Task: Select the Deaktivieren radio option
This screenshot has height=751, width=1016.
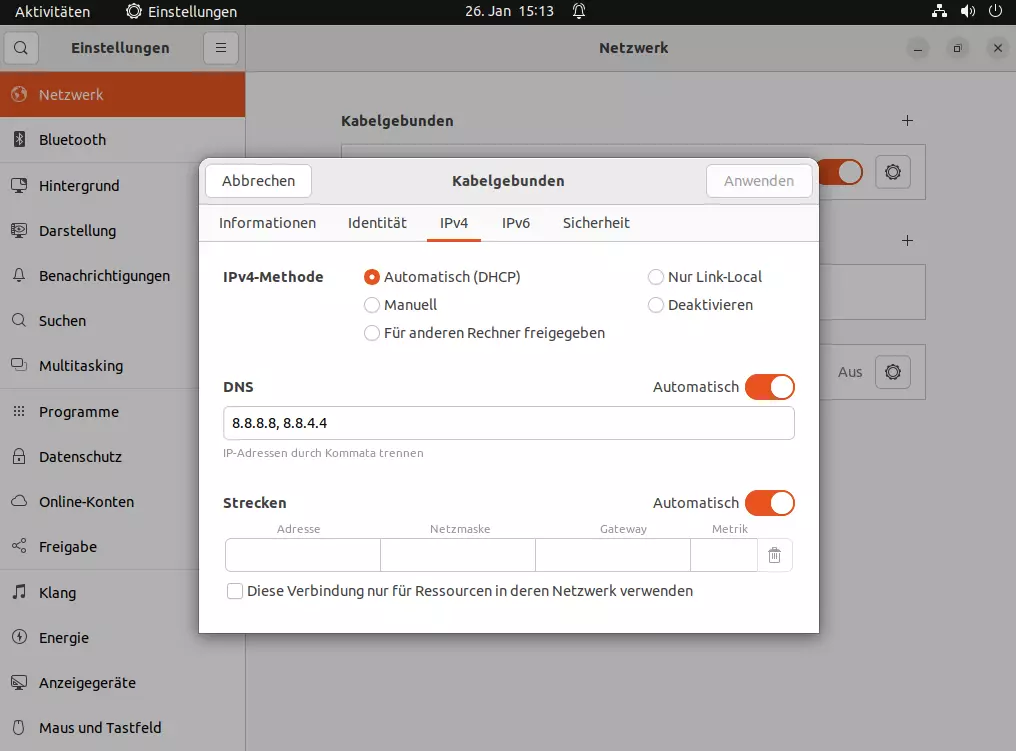Action: [x=656, y=305]
